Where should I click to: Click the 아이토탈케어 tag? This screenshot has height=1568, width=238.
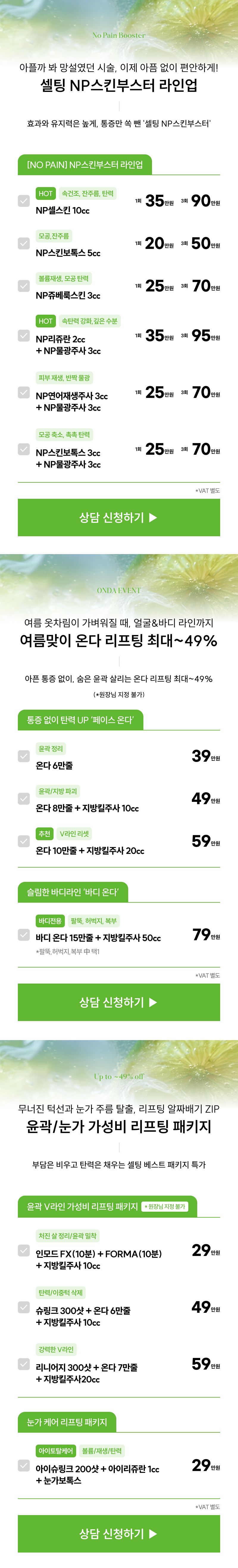pos(56,1451)
